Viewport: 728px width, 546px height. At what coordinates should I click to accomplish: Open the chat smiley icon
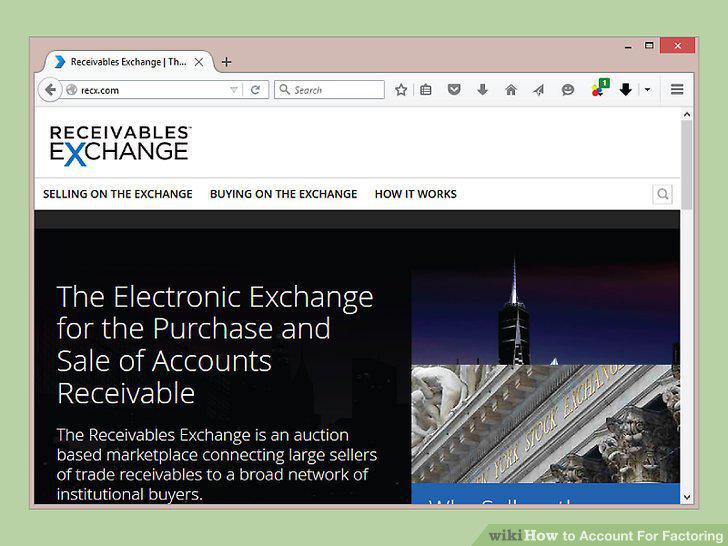[x=567, y=90]
